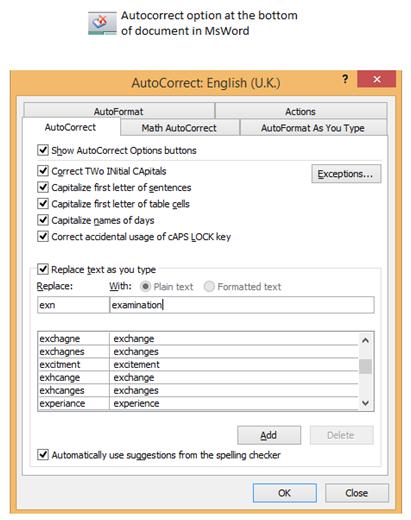Select the Formatted text radio button
Image resolution: width=411 pixels, height=520 pixels.
[209, 286]
